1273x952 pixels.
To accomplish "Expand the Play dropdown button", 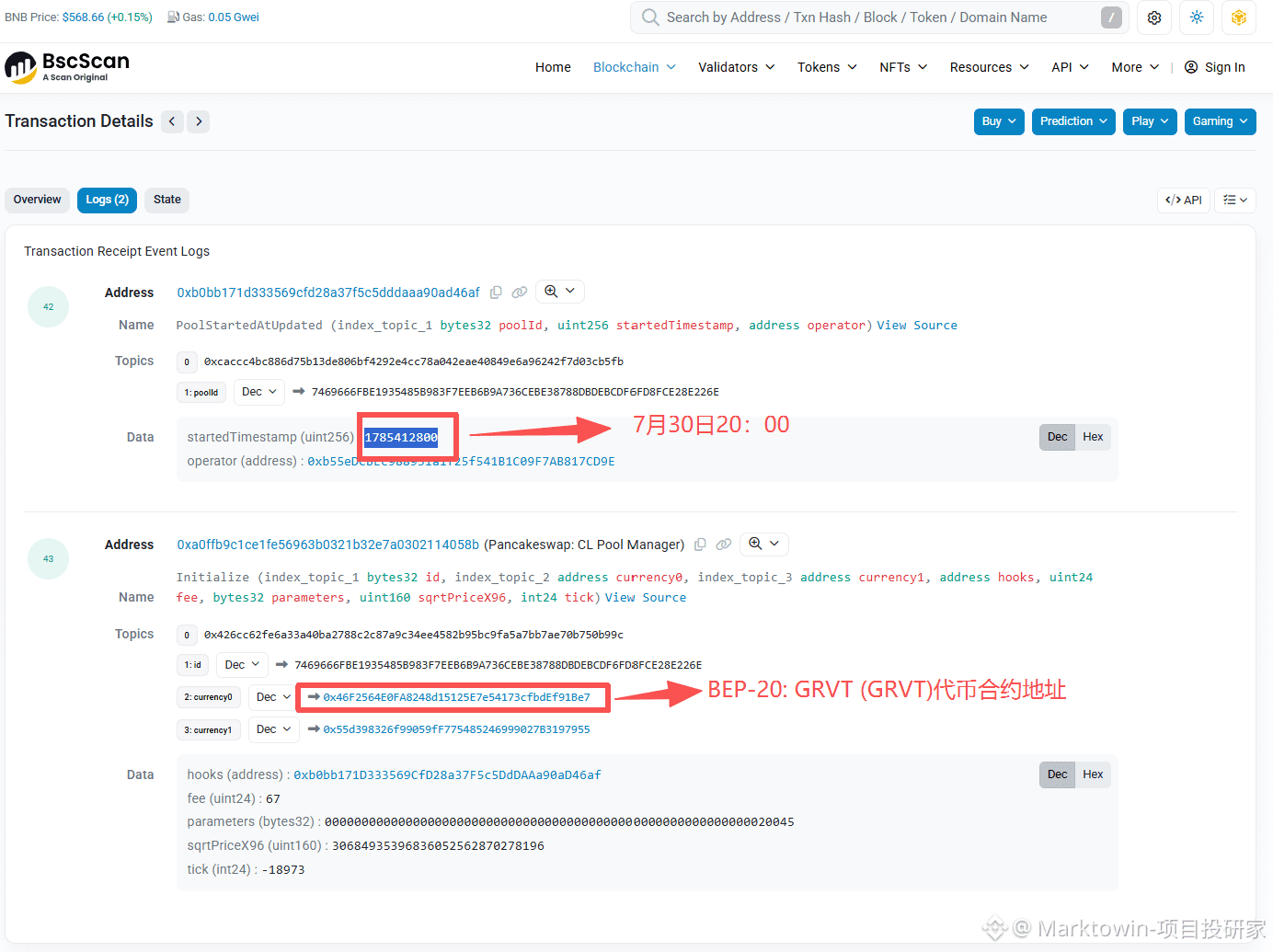I will [1150, 121].
